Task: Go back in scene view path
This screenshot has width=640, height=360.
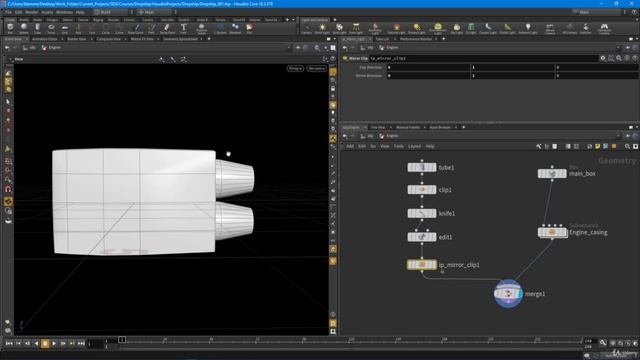Action: (7, 48)
